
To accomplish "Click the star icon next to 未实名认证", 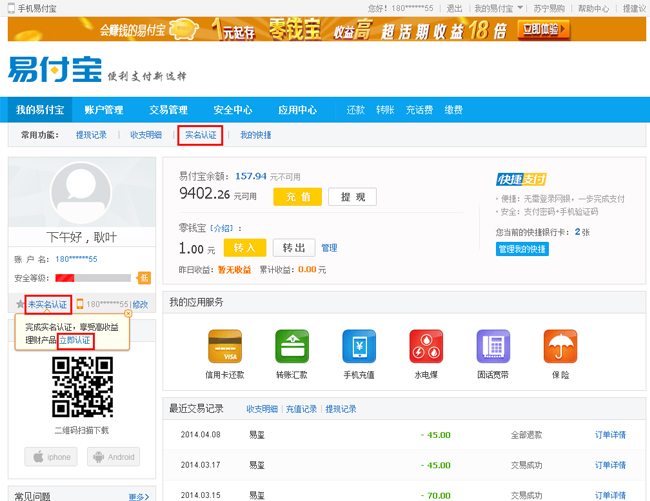I will tap(20, 304).
